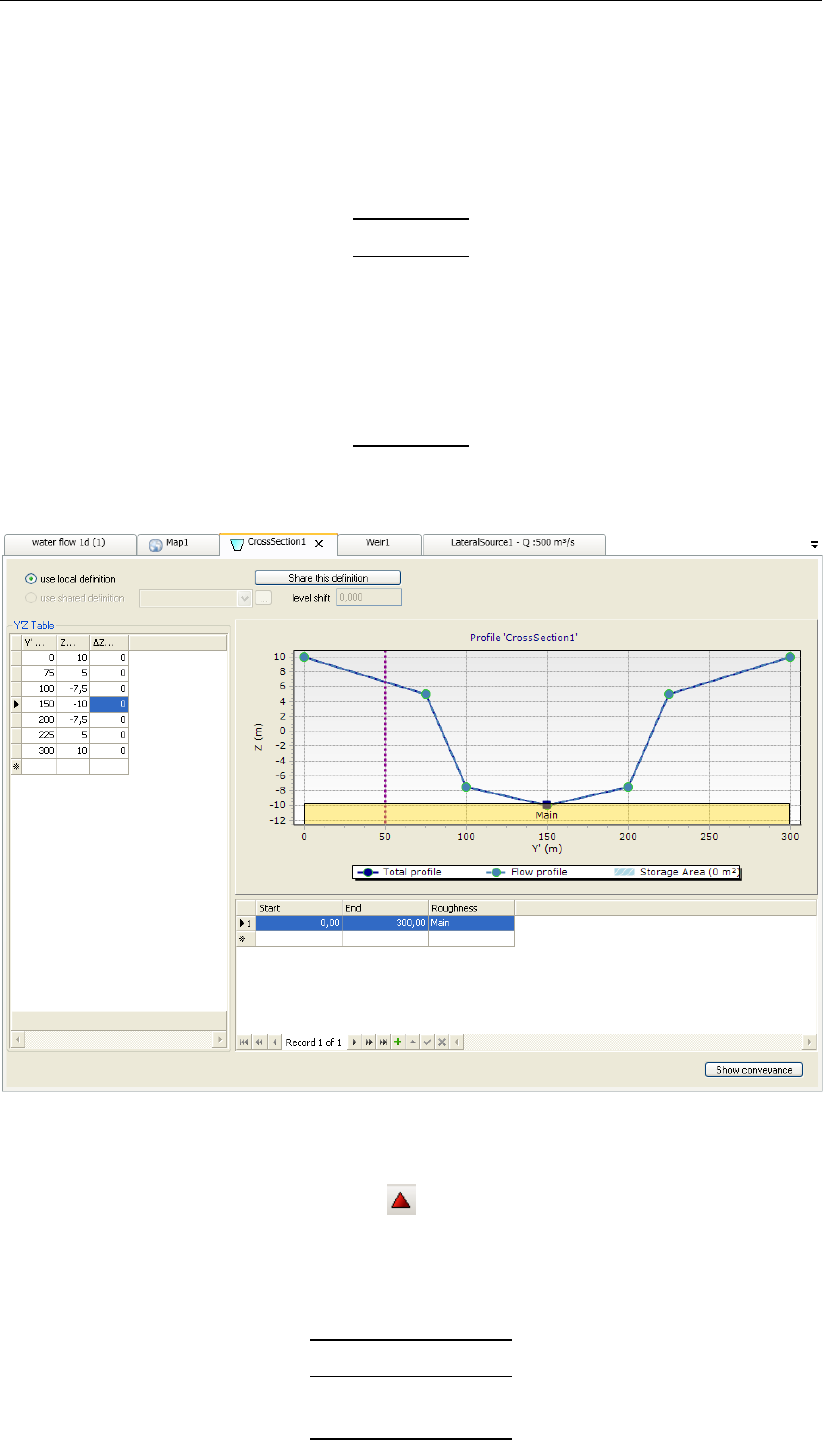Select Roughness cell 'Main'
Image resolution: width=823 pixels, height=1440 pixels.
471,924
